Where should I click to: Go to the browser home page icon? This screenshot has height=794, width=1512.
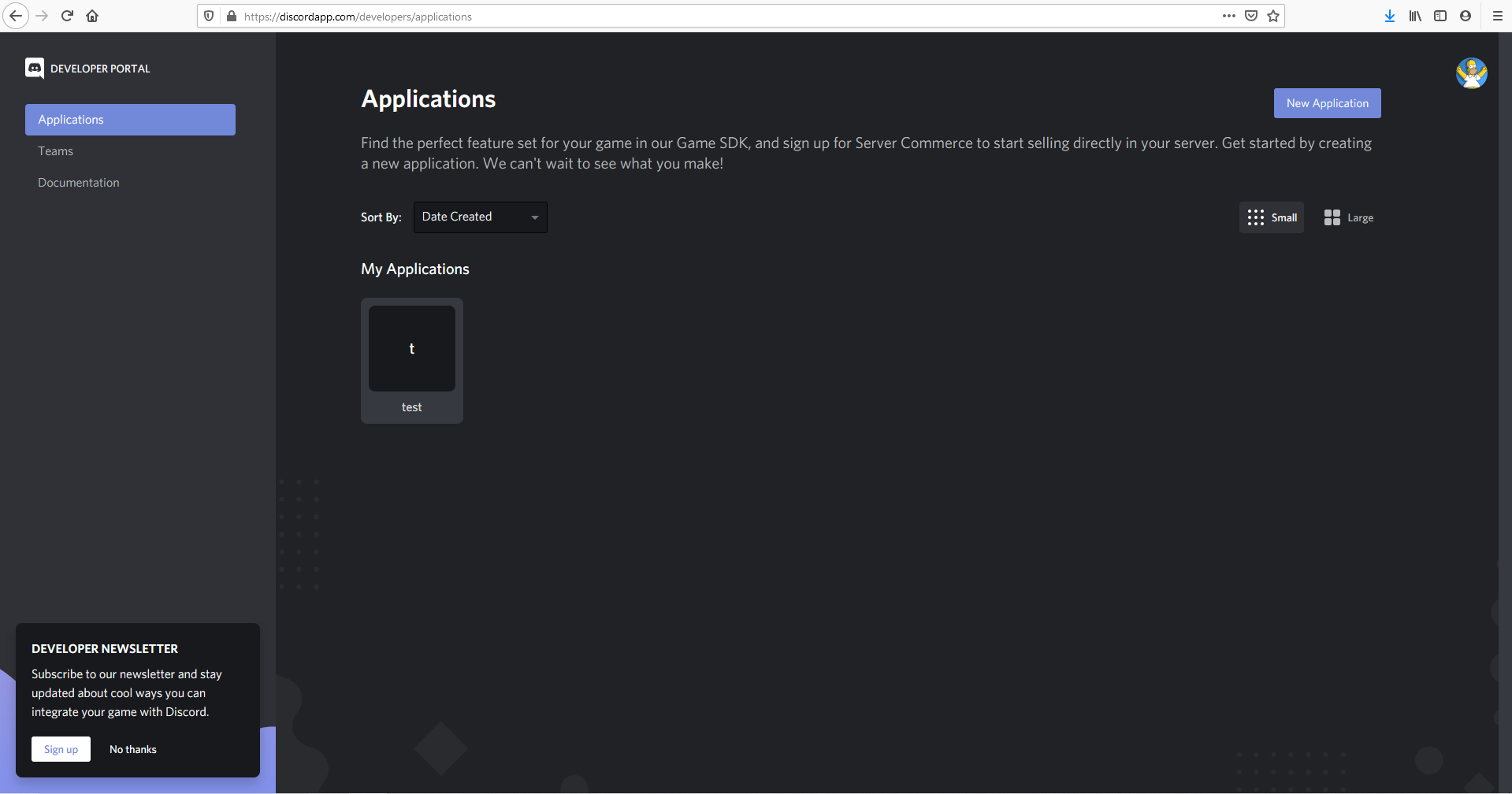coord(92,16)
